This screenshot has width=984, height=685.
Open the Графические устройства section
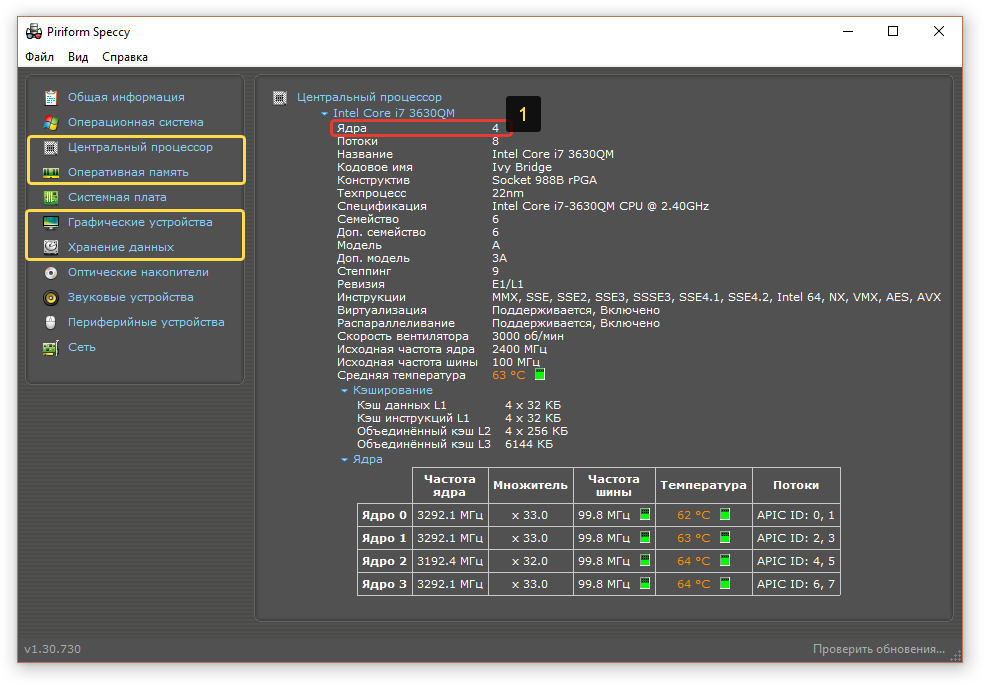pyautogui.click(x=140, y=223)
